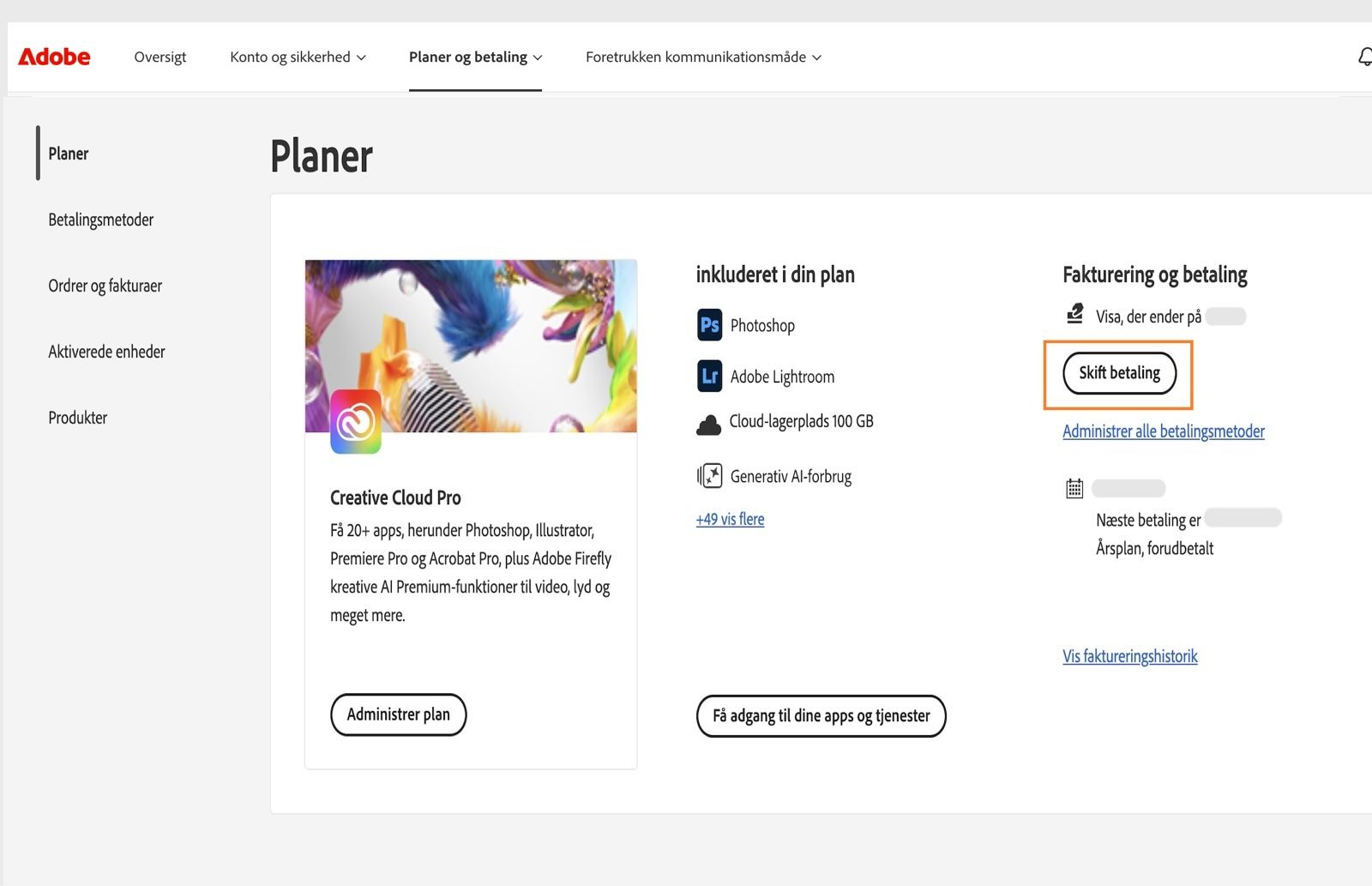
Task: Open Aktiverede enheder in the sidebar
Action: (x=106, y=352)
